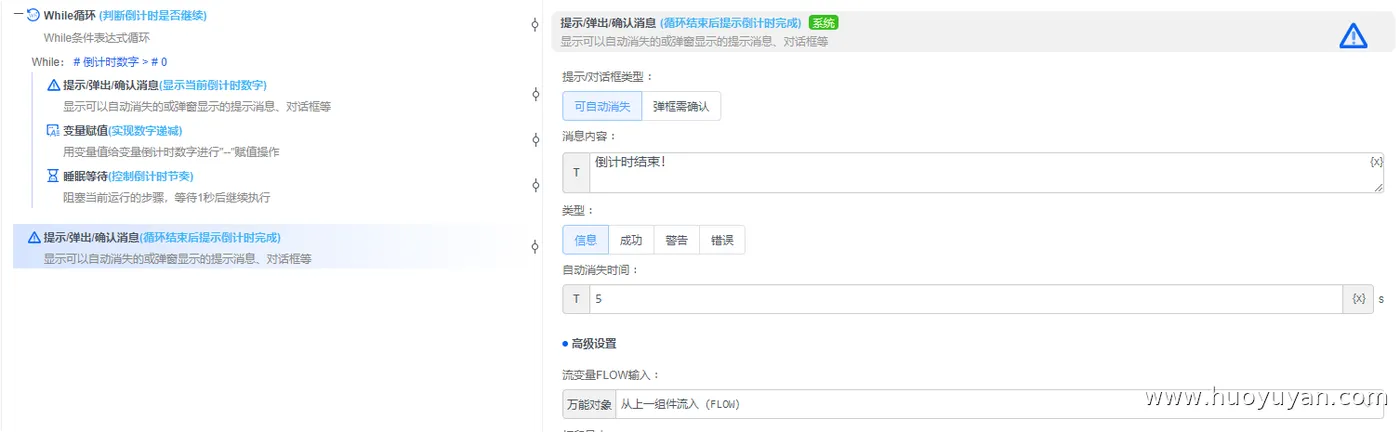Select the 变量赋值 (实现数字递减) step

click(x=122, y=130)
